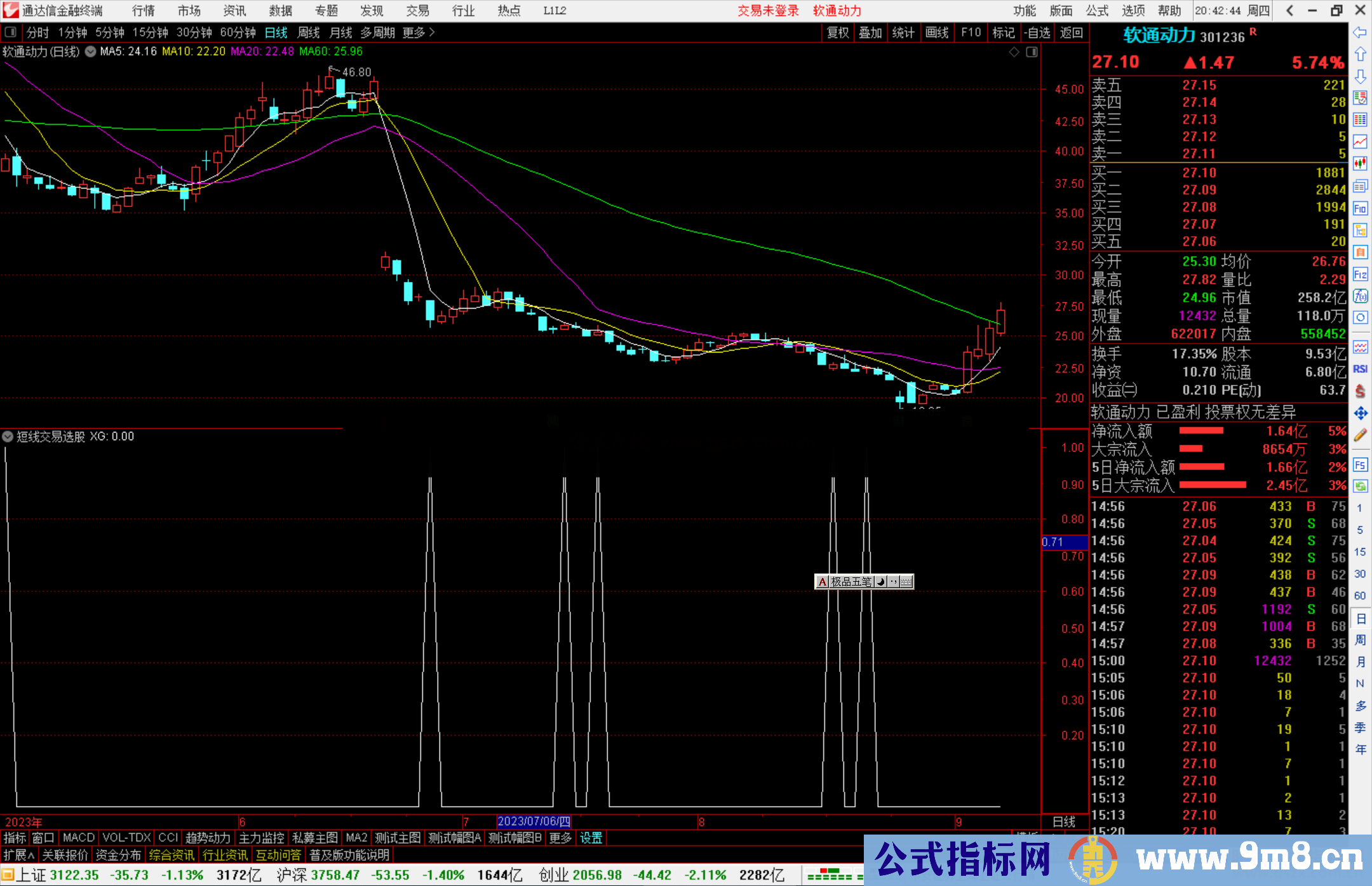Click the four-way move arrows icon

tap(1360, 413)
